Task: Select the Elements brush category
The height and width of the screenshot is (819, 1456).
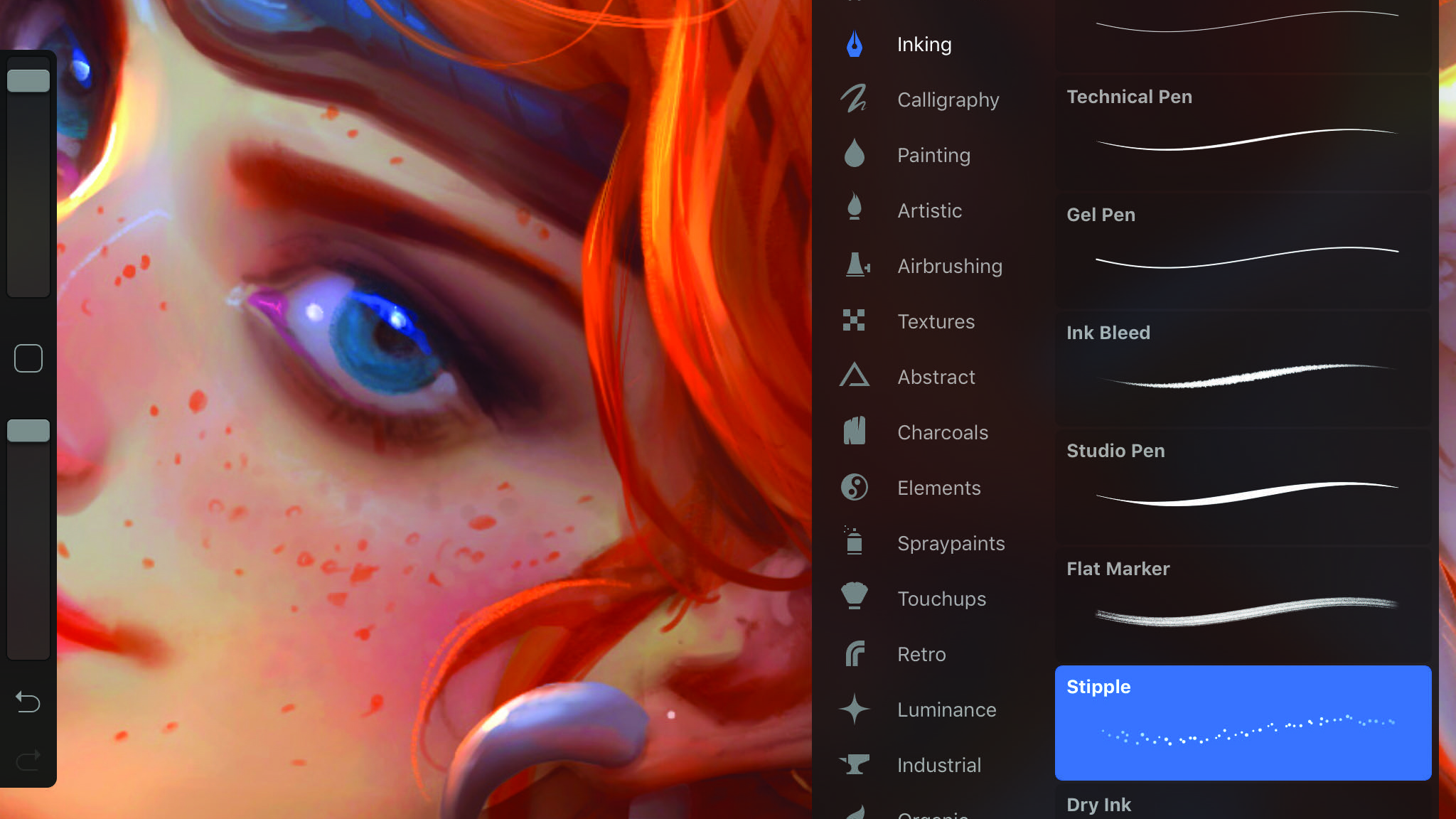Action: pyautogui.click(x=938, y=487)
